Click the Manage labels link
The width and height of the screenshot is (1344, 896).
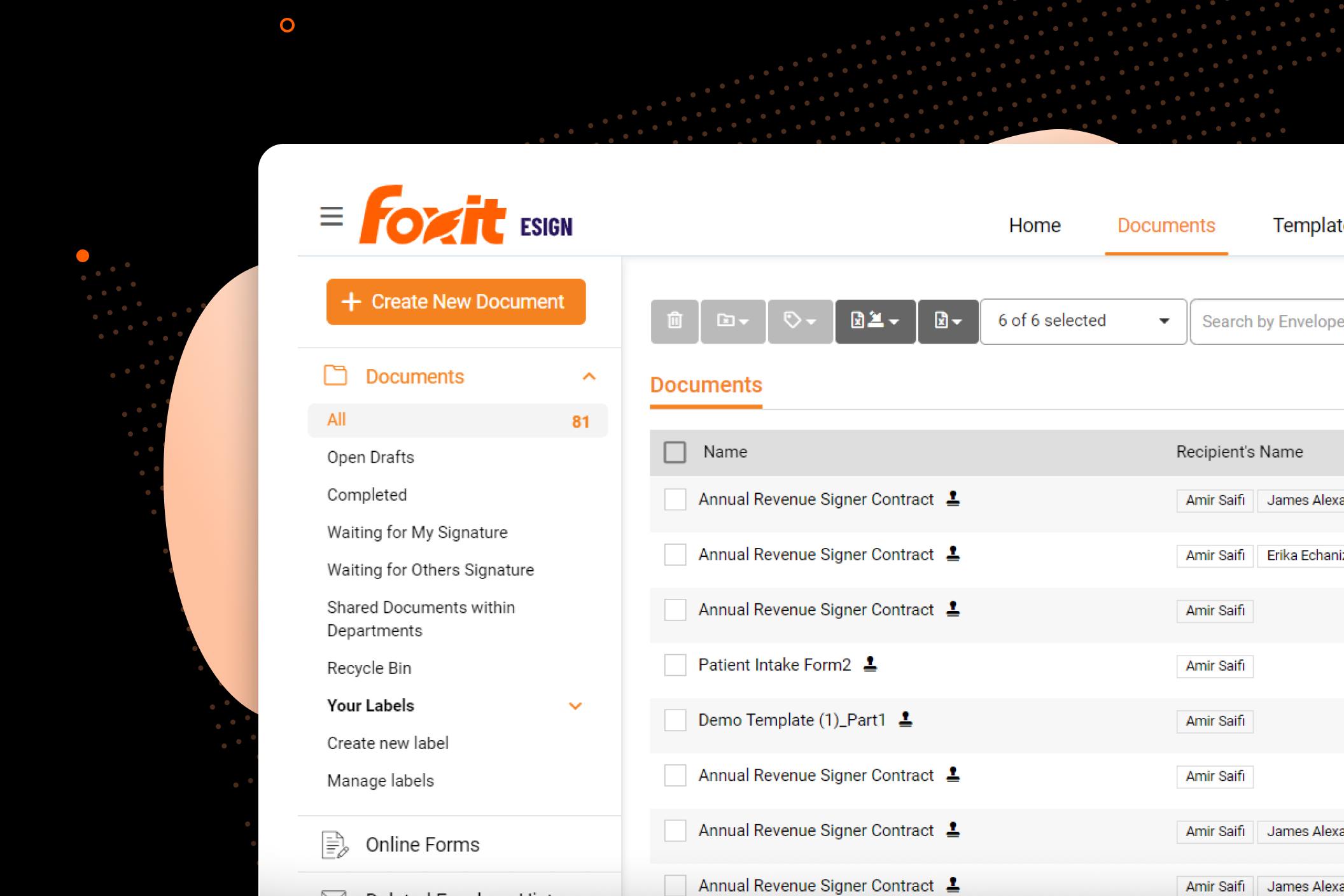(380, 780)
